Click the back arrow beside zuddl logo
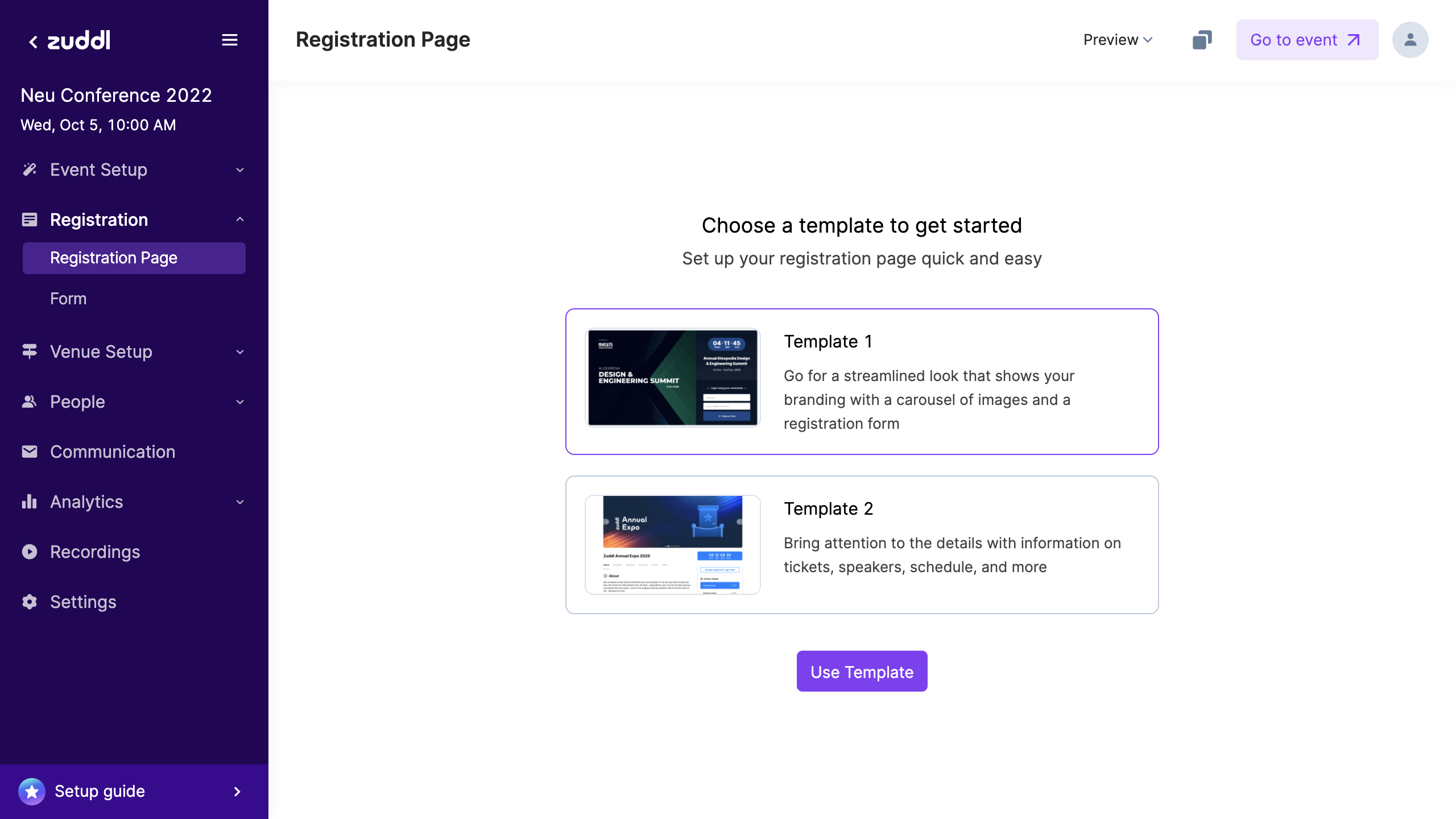The width and height of the screenshot is (1456, 819). (x=34, y=41)
